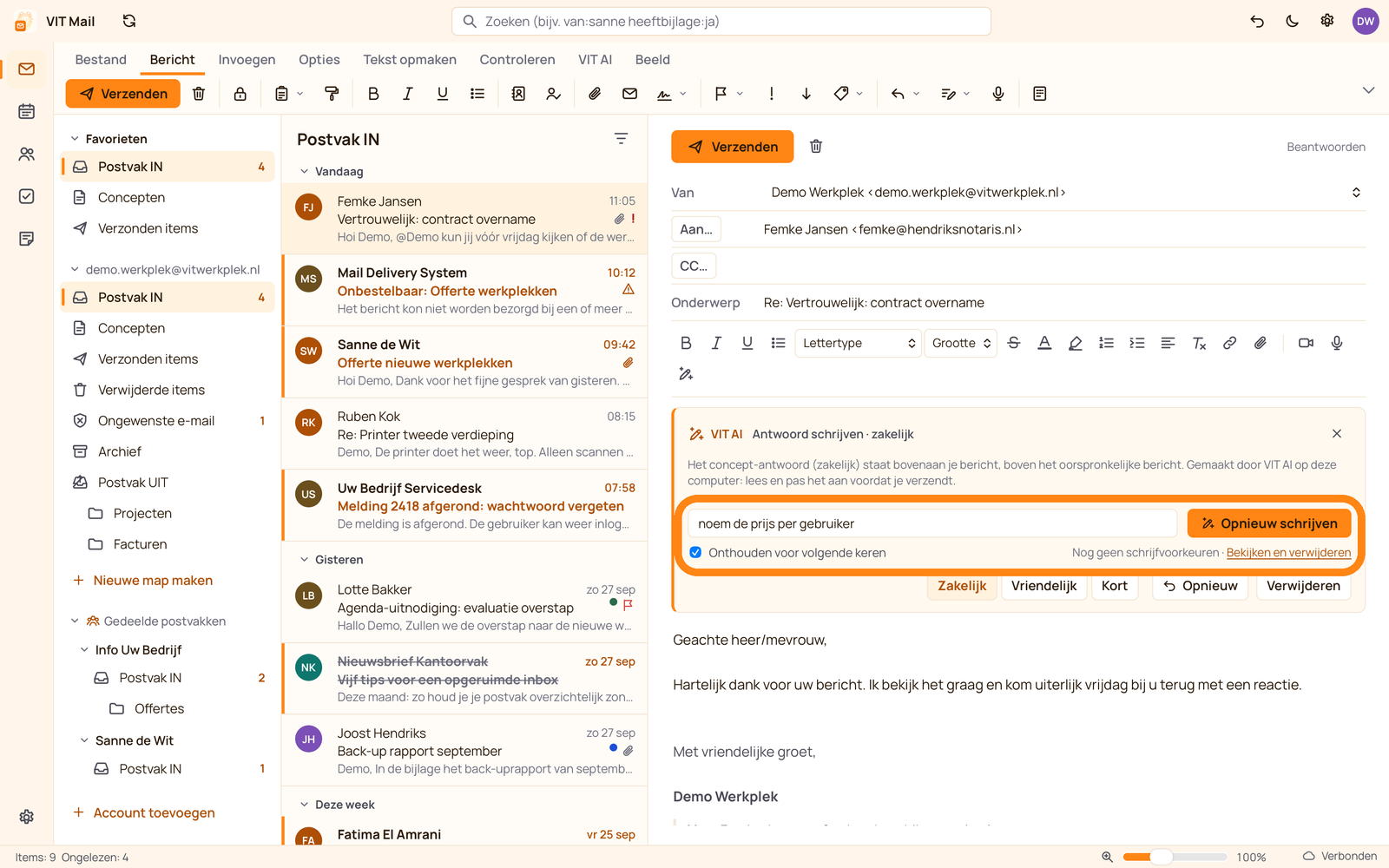This screenshot has width=1389, height=868.
Task: Open the Invoegen ribbon tab
Action: point(247,60)
